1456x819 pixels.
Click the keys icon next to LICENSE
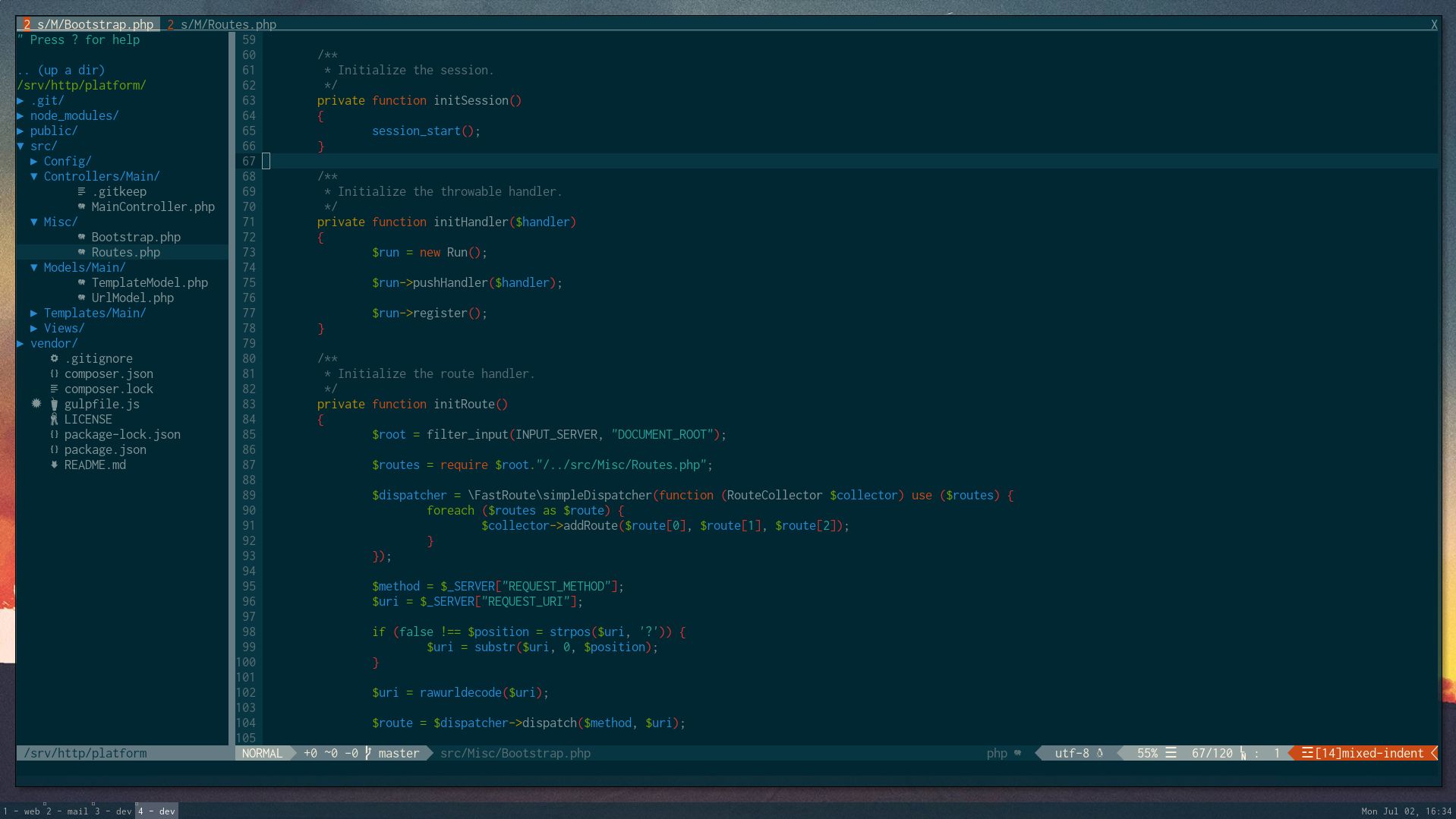(x=53, y=419)
